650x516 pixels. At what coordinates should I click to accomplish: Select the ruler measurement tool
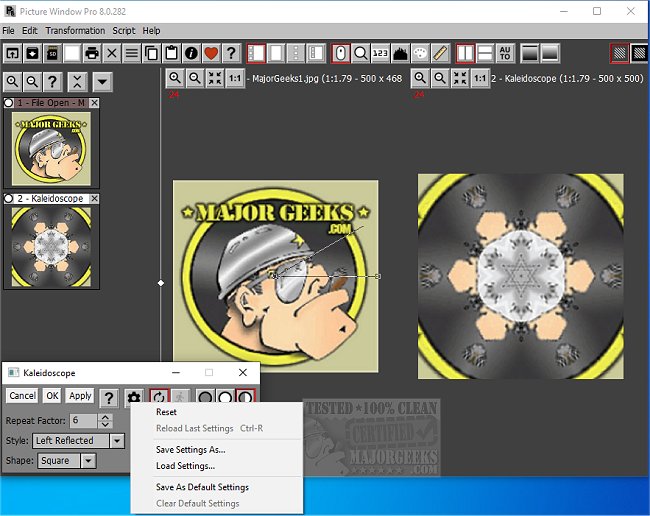point(440,53)
